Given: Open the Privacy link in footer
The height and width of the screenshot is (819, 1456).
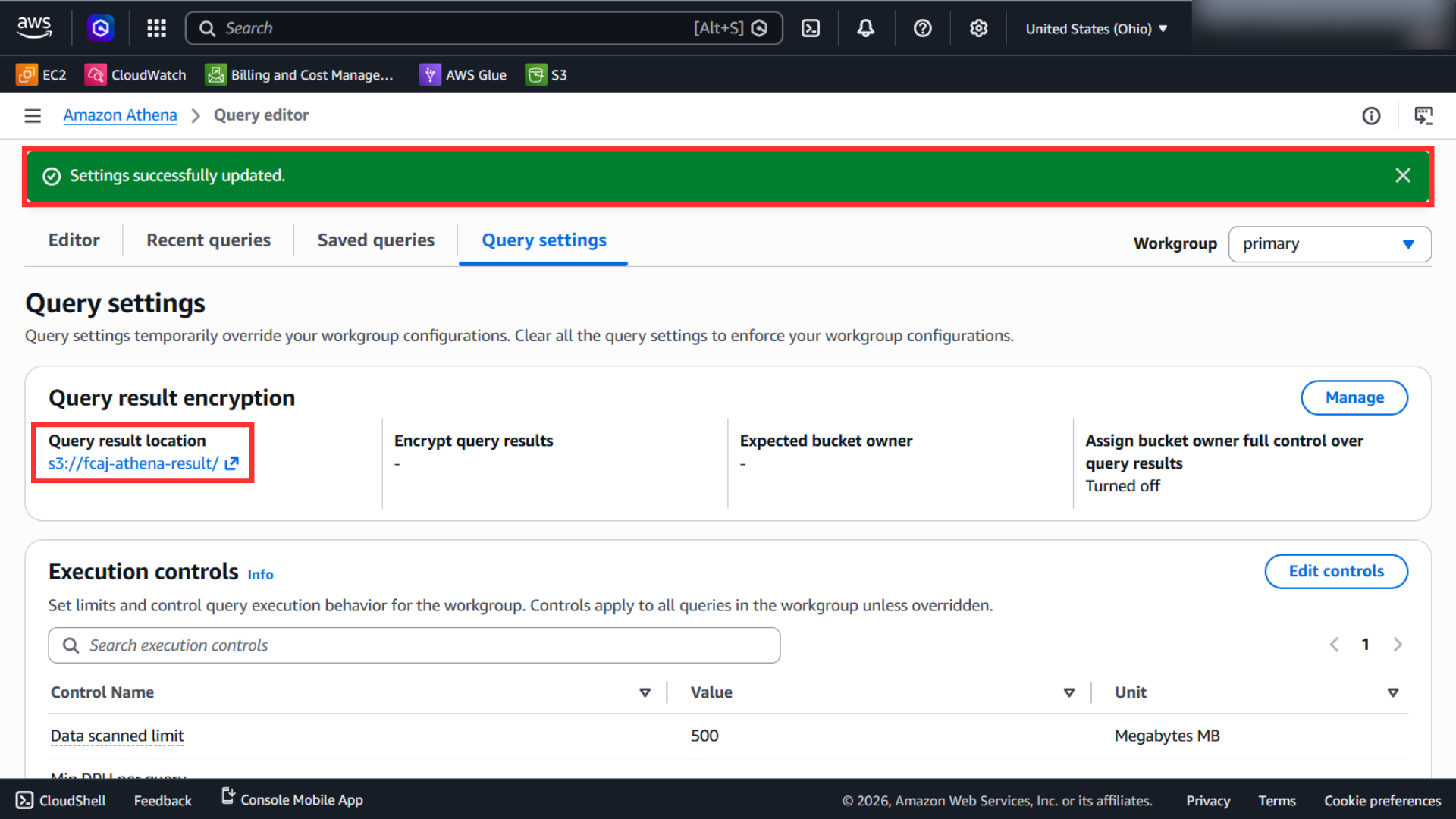Looking at the screenshot, I should pos(1207,800).
